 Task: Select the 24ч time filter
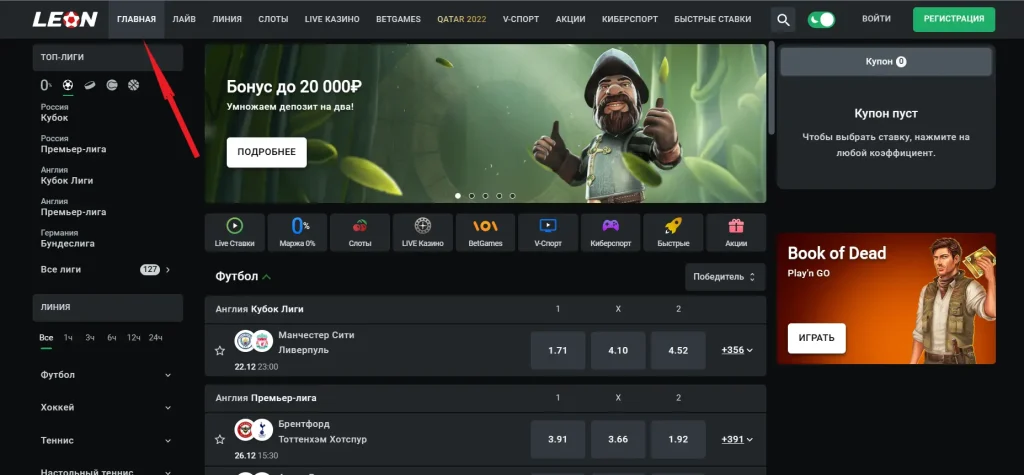click(x=155, y=338)
